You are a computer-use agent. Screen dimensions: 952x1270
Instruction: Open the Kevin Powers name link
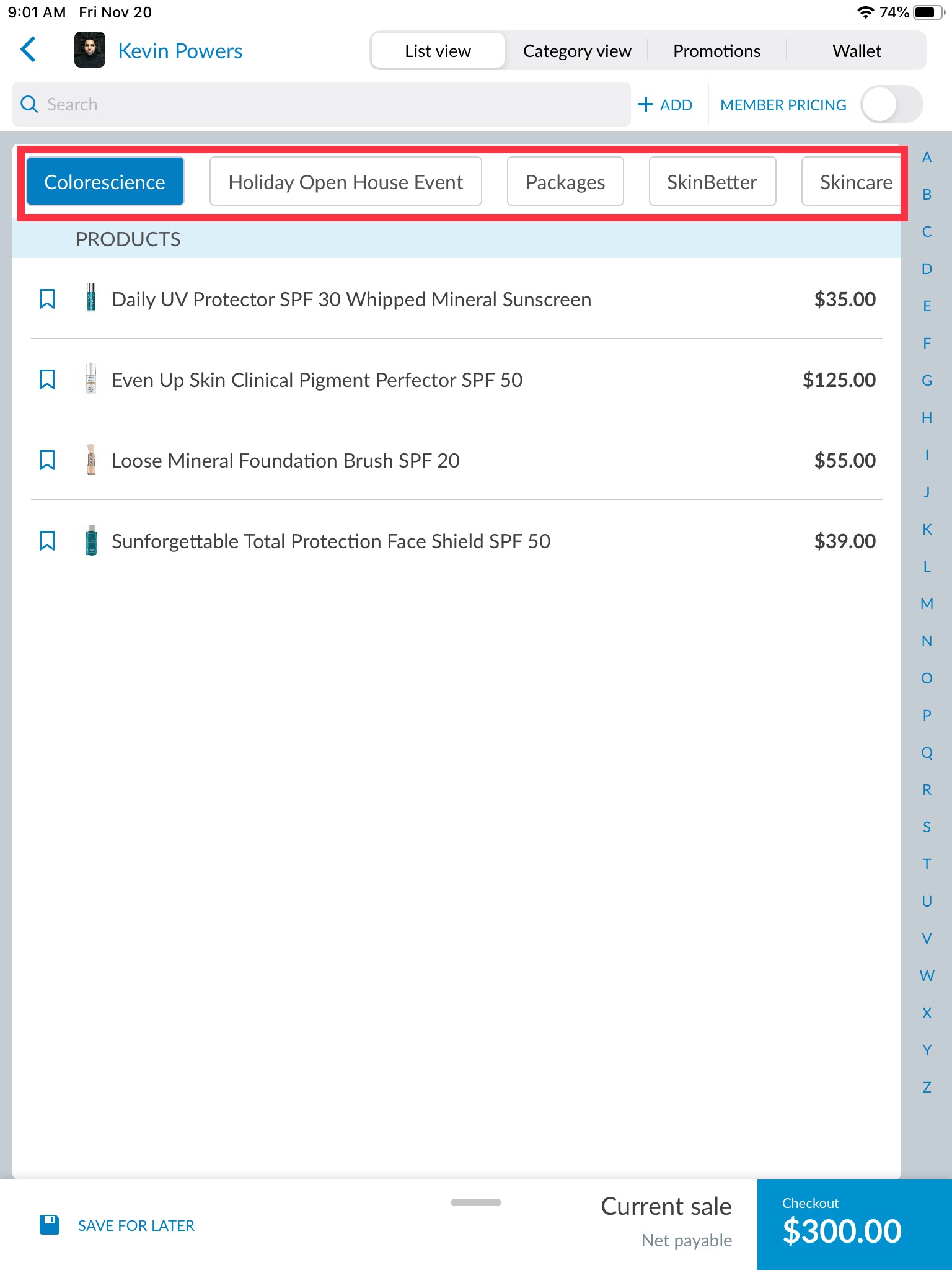pyautogui.click(x=180, y=51)
